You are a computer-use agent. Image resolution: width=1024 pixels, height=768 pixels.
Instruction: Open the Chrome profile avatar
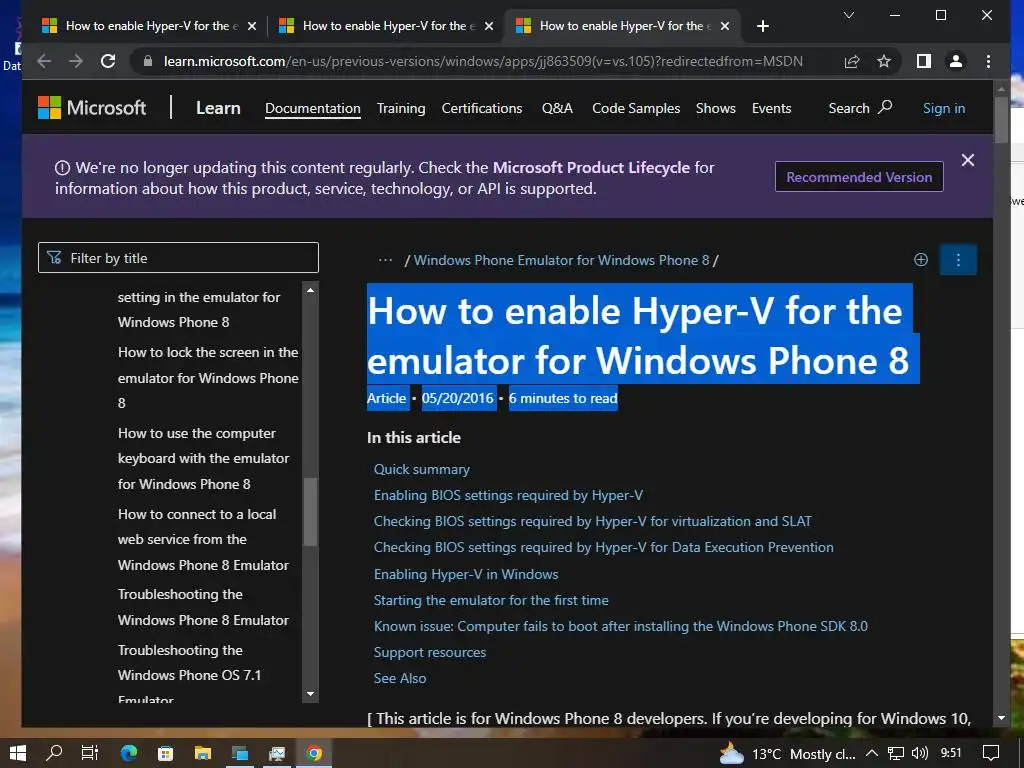pos(955,61)
